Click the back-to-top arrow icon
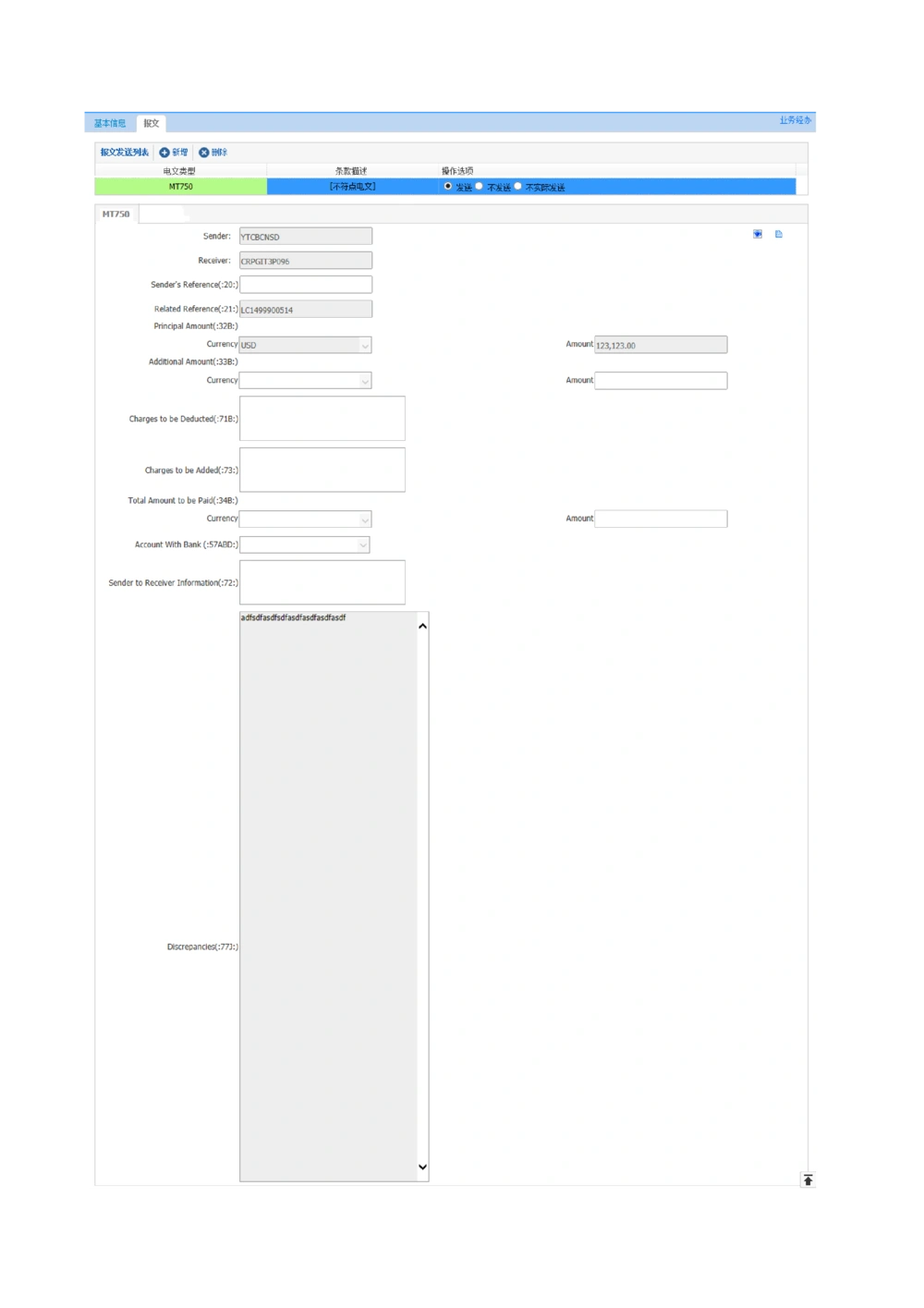This screenshot has width=924, height=1308. point(808,1180)
